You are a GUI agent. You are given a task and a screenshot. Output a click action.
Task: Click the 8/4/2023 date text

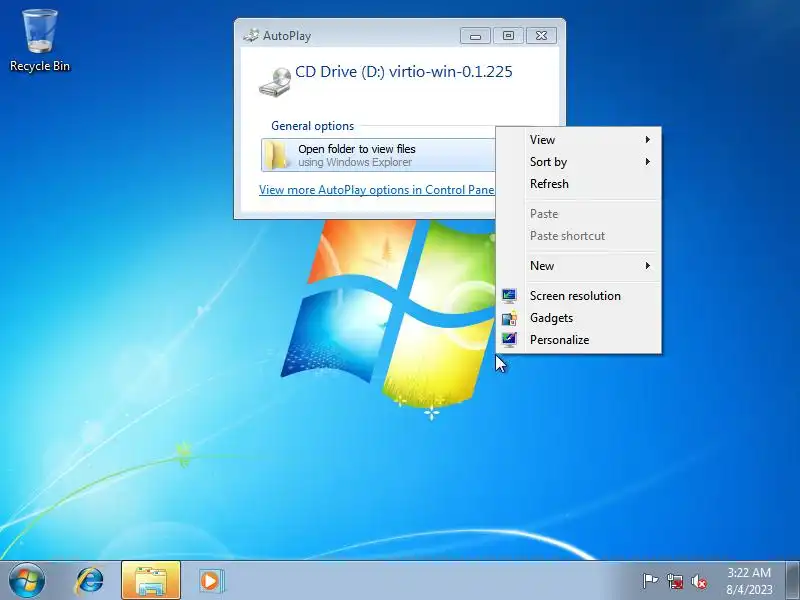coord(749,589)
